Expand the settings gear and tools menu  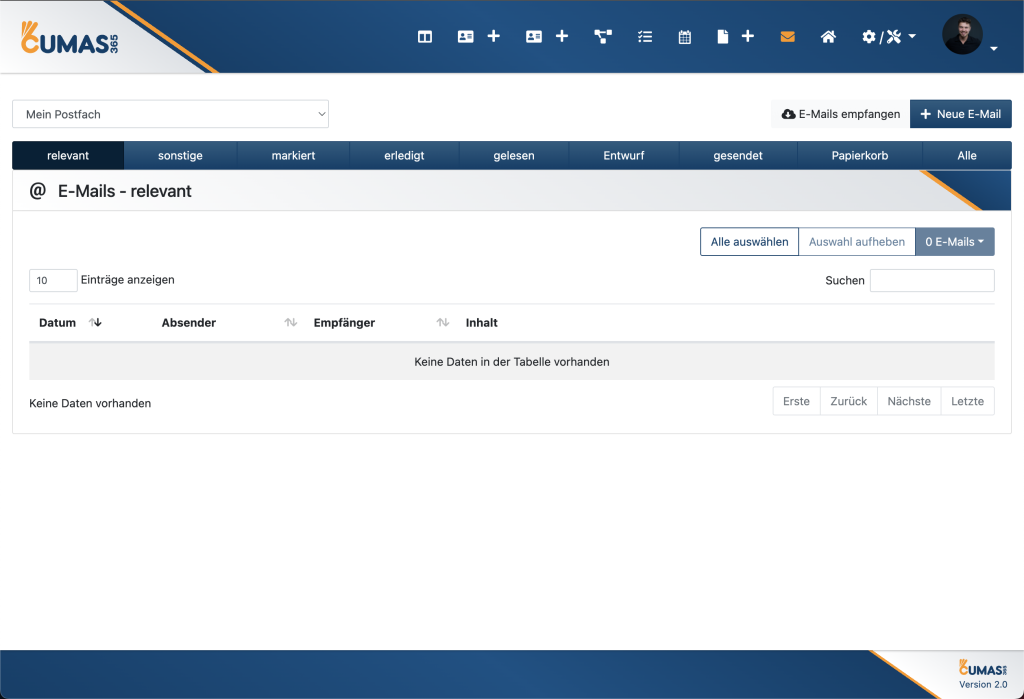[888, 37]
